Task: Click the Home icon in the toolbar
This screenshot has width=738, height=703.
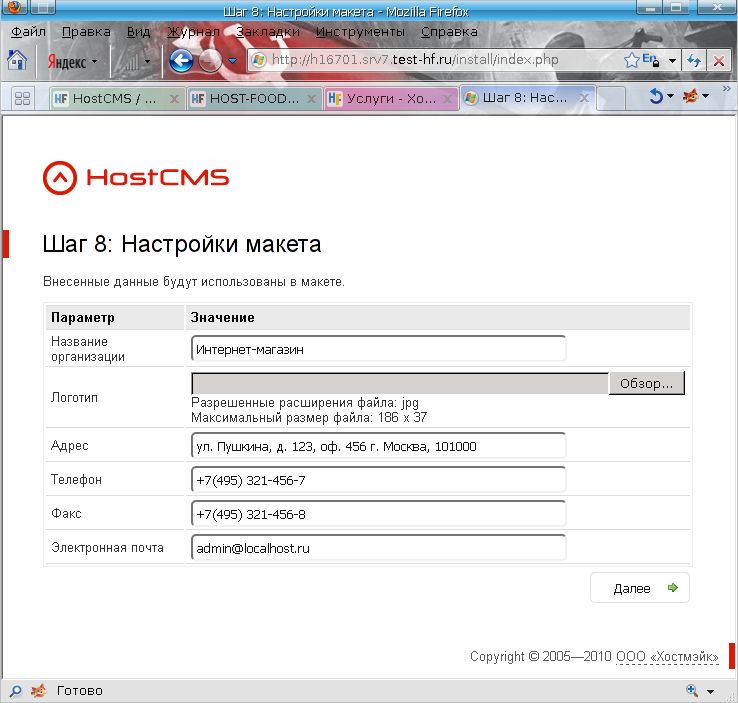Action: (17, 60)
